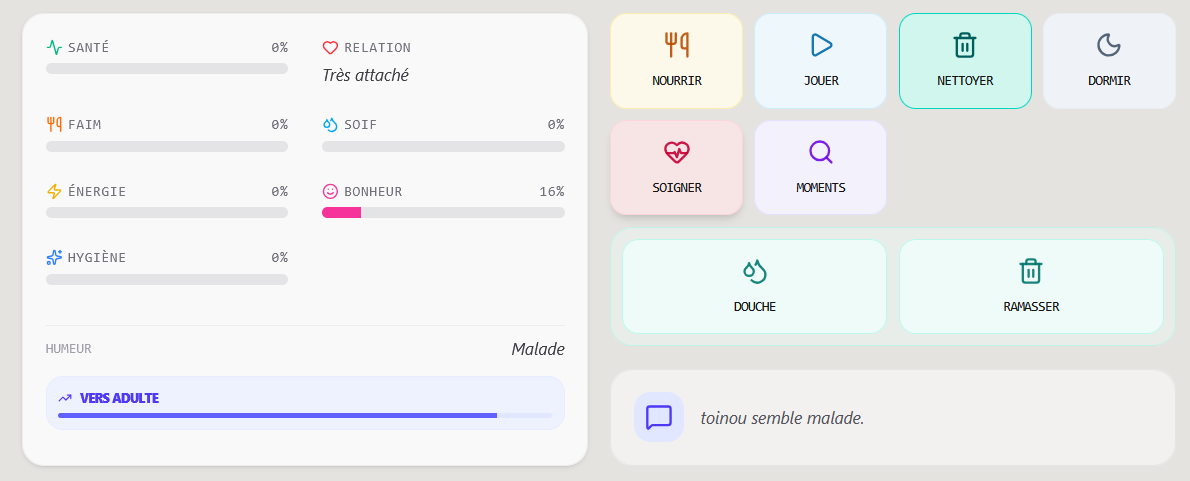Viewport: 1190px width, 481px height.
Task: Click the pink Bonheur progress bar
Action: (443, 212)
